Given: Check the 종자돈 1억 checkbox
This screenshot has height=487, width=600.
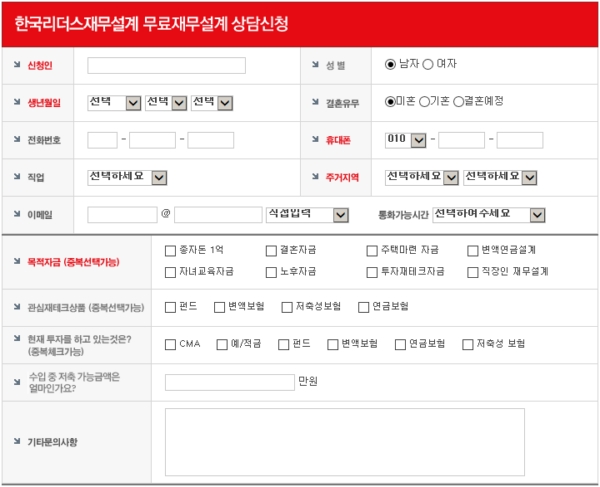Looking at the screenshot, I should [x=170, y=251].
